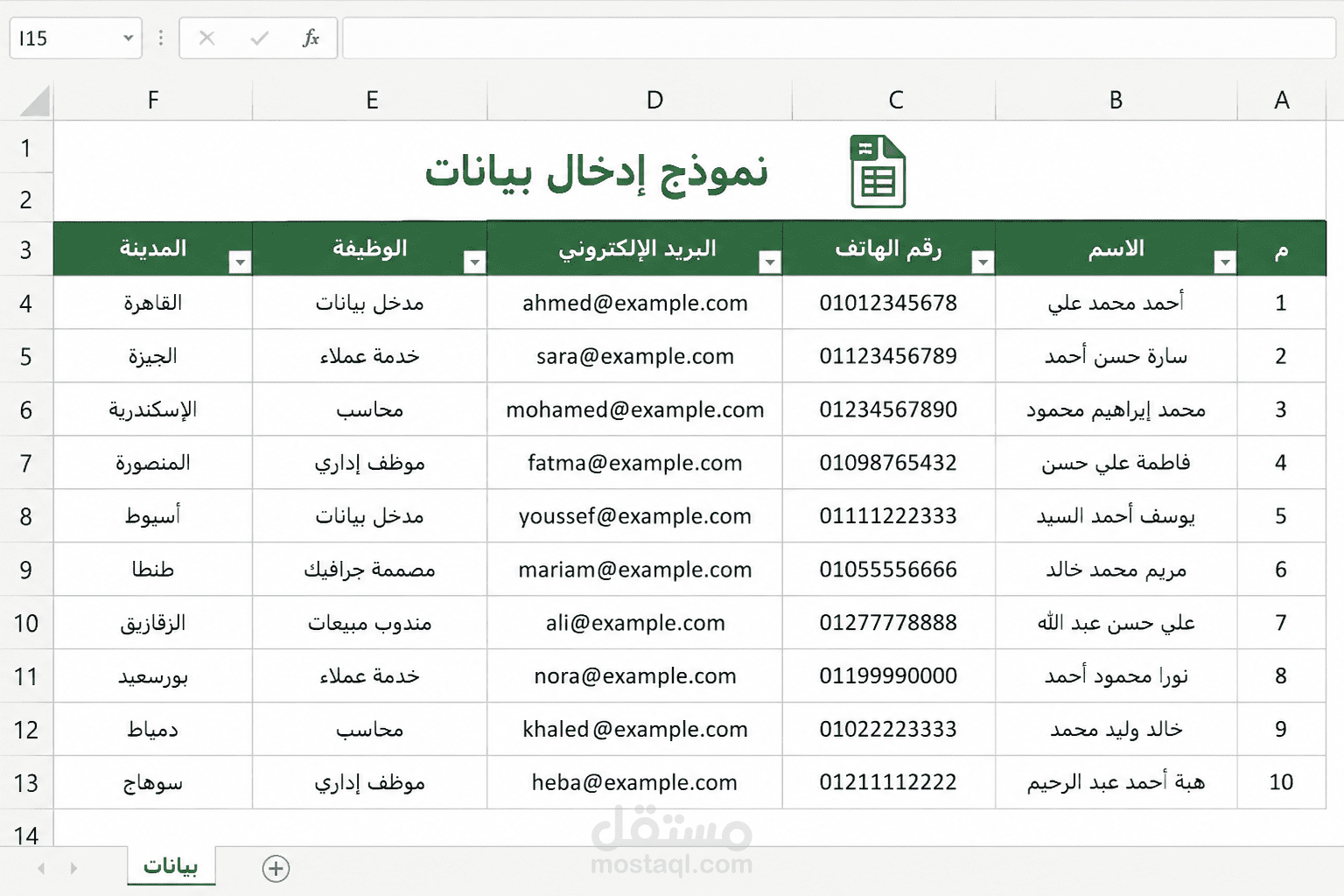Select row 1 header
The height and width of the screenshot is (896, 1344).
click(x=26, y=148)
